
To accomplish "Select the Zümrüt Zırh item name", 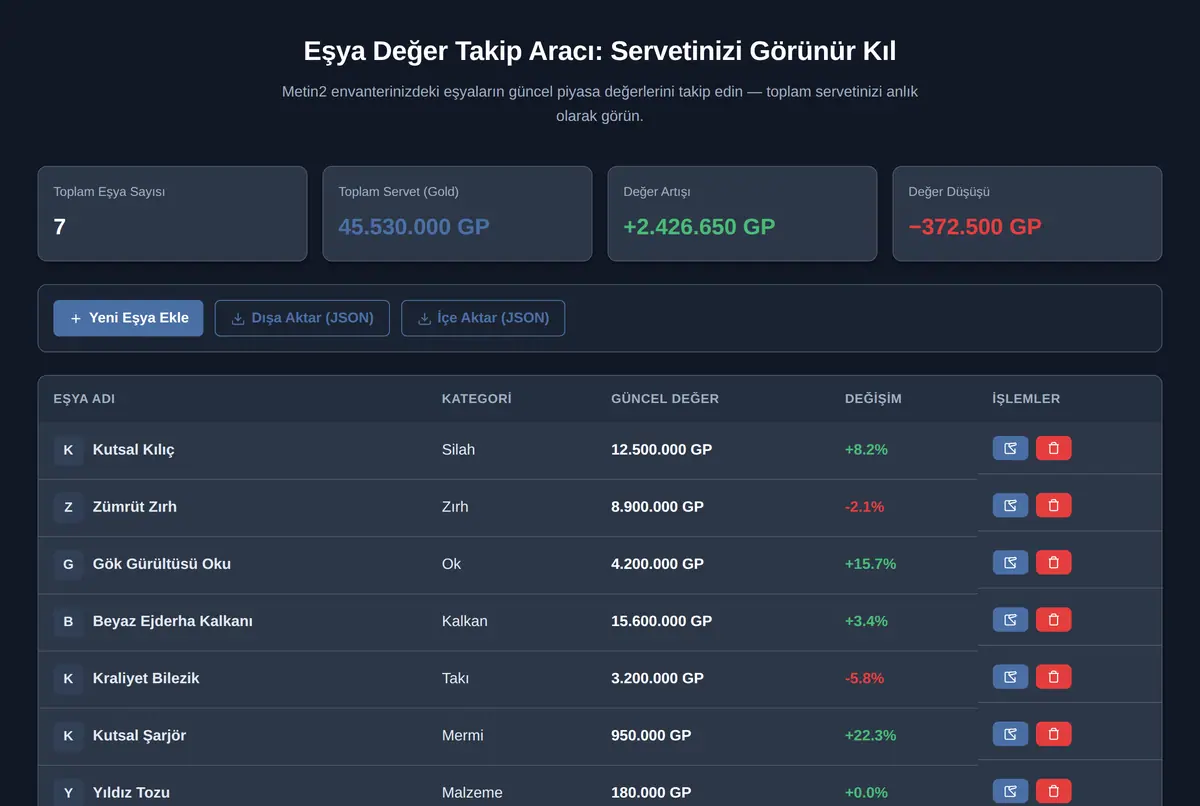I will (x=135, y=507).
